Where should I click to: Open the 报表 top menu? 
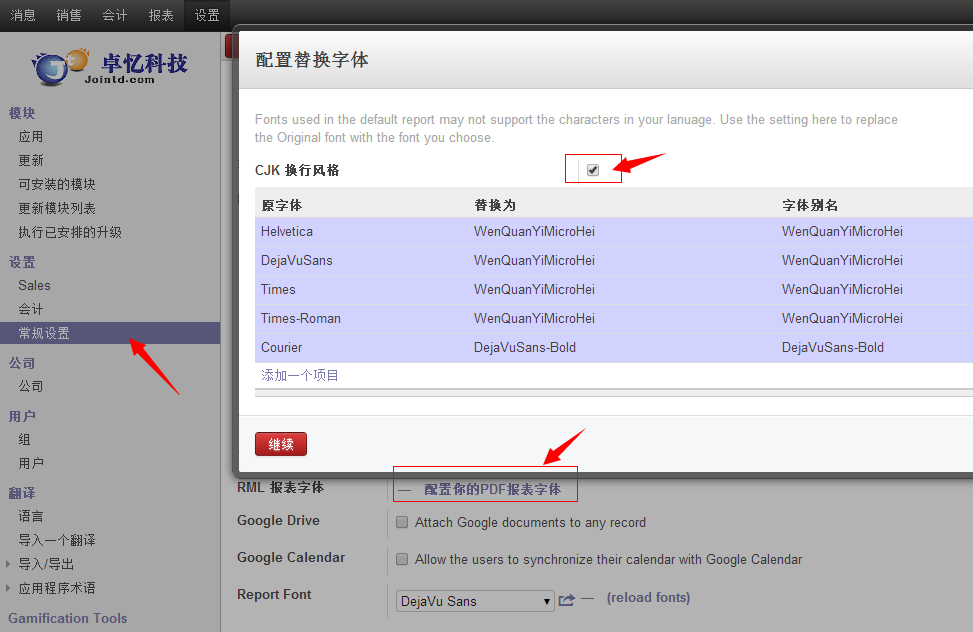(x=160, y=15)
